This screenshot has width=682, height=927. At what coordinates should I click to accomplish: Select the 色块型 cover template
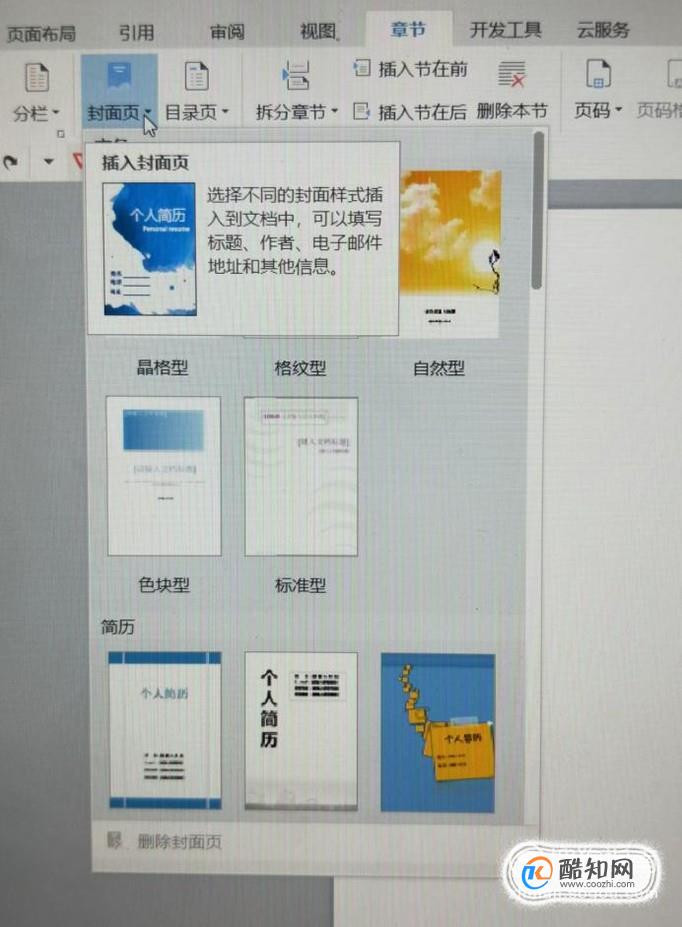point(164,476)
